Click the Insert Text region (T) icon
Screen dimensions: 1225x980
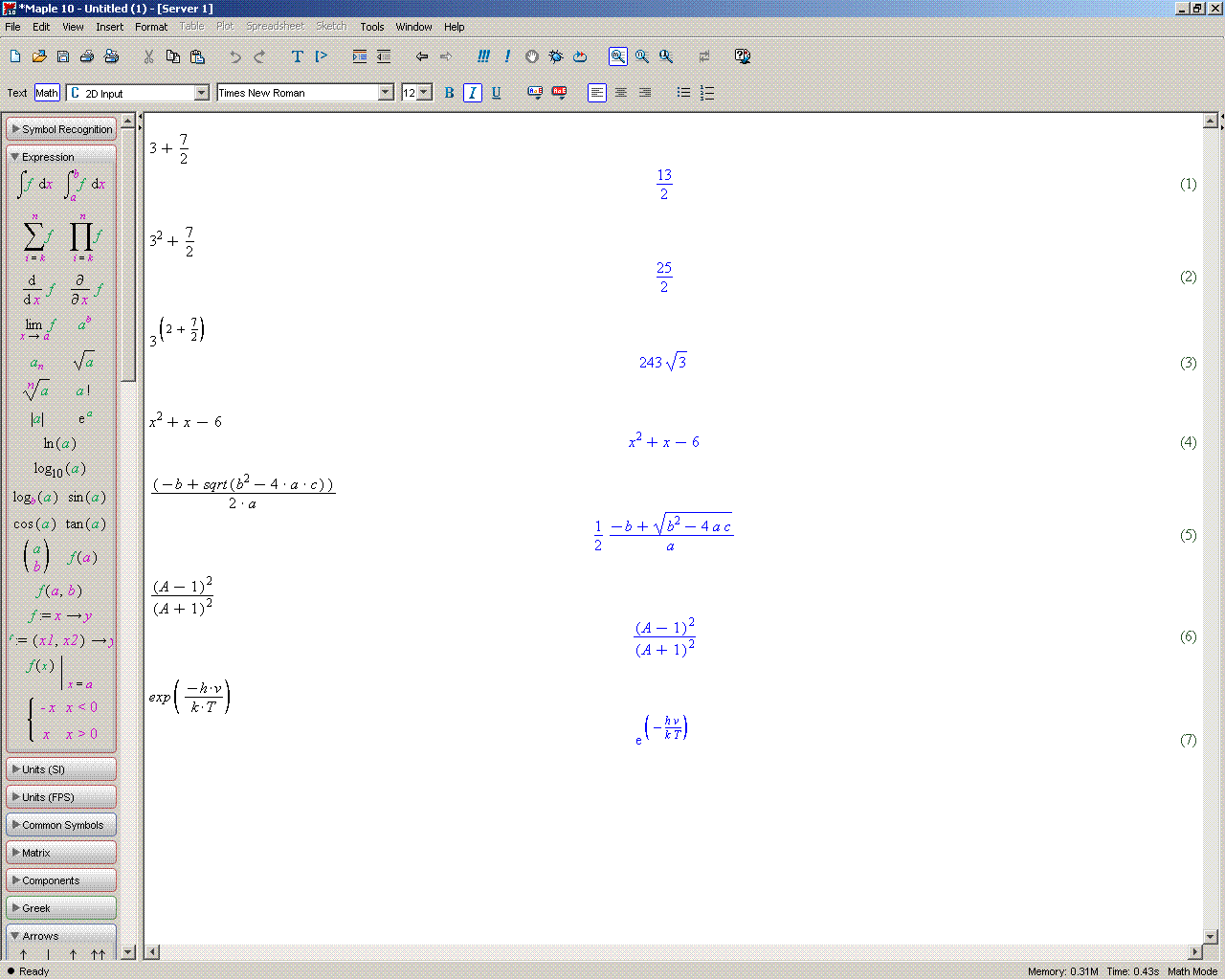[x=298, y=56]
